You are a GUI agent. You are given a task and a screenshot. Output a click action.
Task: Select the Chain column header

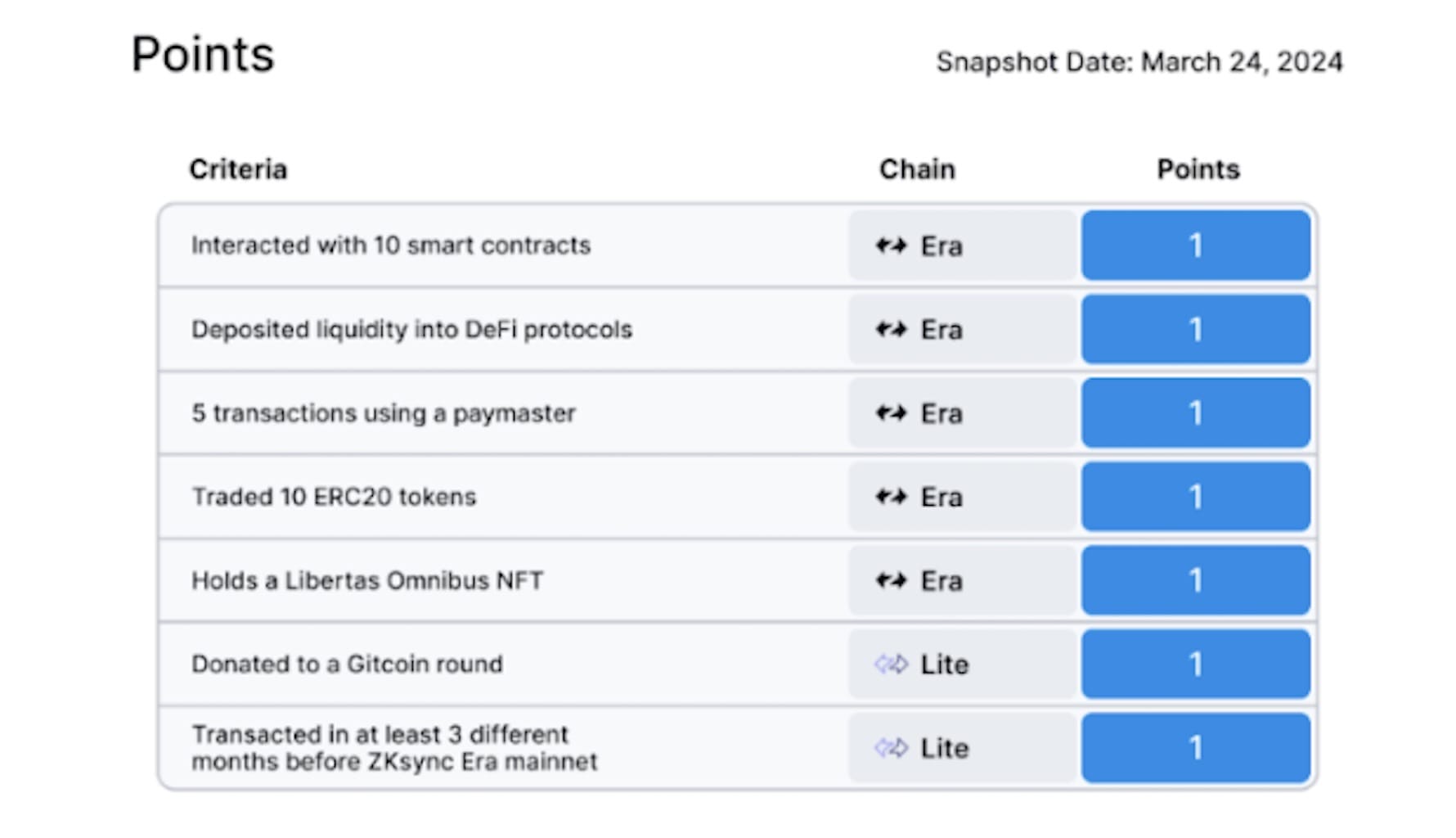pyautogui.click(x=917, y=169)
